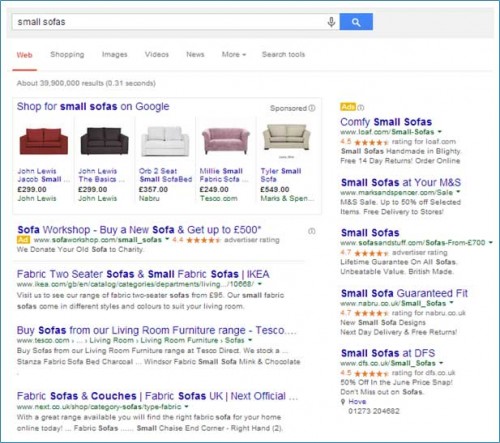500x443 pixels.
Task: Click the Nabru seller name under £357.00
Action: [x=149, y=198]
